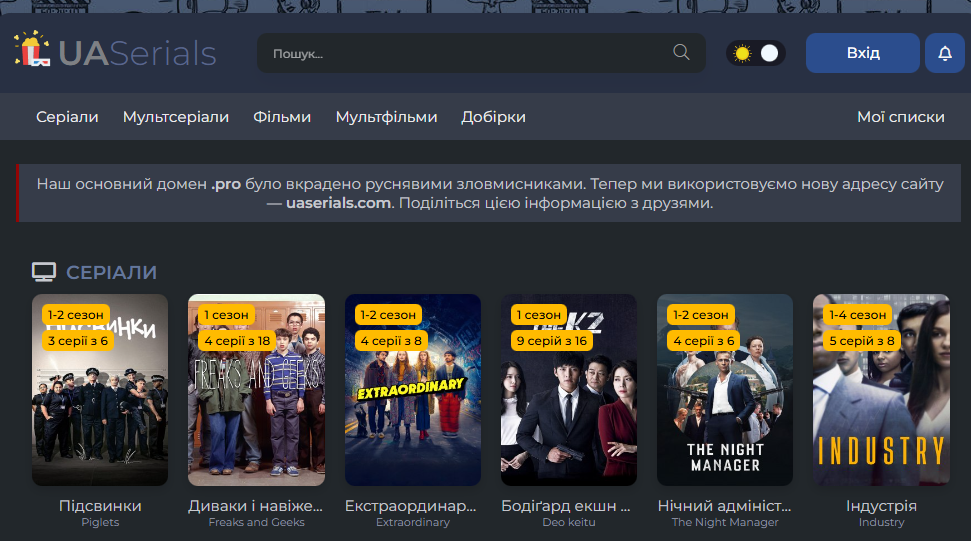Click the Підсвинки title link
Screen dimensions: 971x541
[100, 506]
